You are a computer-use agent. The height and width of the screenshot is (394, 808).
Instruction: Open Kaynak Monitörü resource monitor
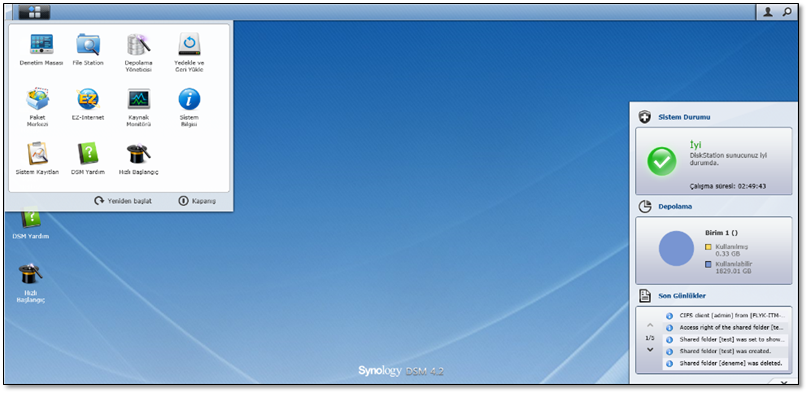tap(139, 107)
